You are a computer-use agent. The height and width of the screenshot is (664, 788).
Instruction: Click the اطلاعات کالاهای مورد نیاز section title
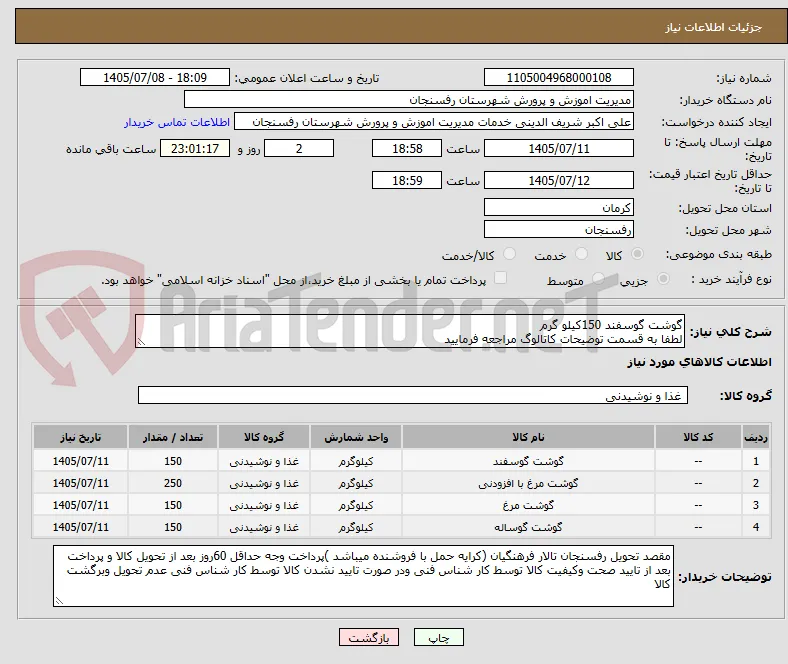point(699,362)
